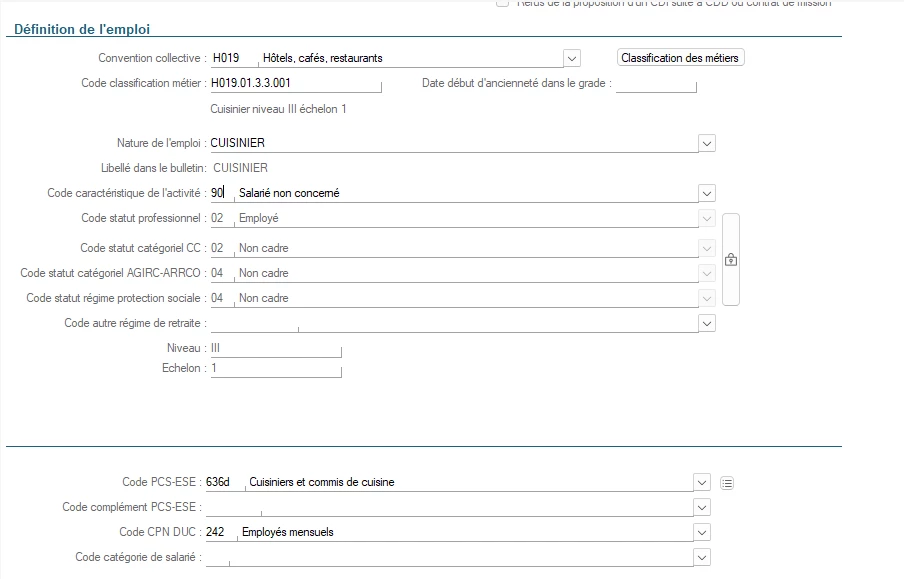Open the Code CPN DUC dropdown

pyautogui.click(x=702, y=532)
